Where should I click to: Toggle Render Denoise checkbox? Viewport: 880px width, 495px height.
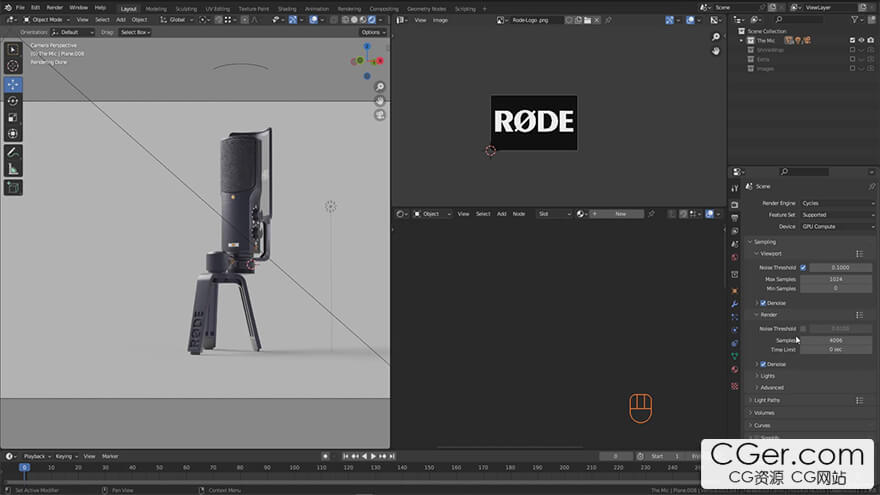tap(763, 364)
